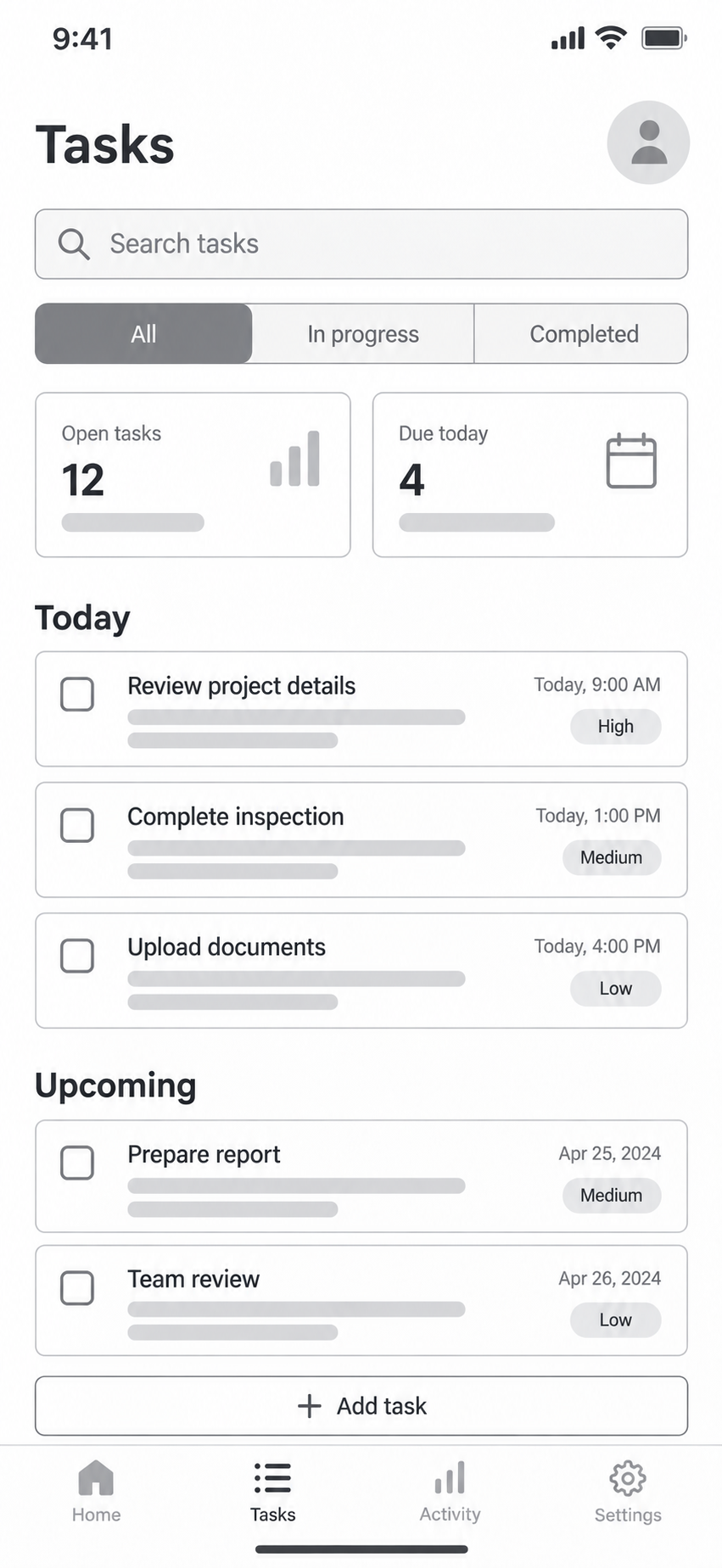This screenshot has height=1568, width=722.
Task: Check off Review project details task
Action: point(77,695)
